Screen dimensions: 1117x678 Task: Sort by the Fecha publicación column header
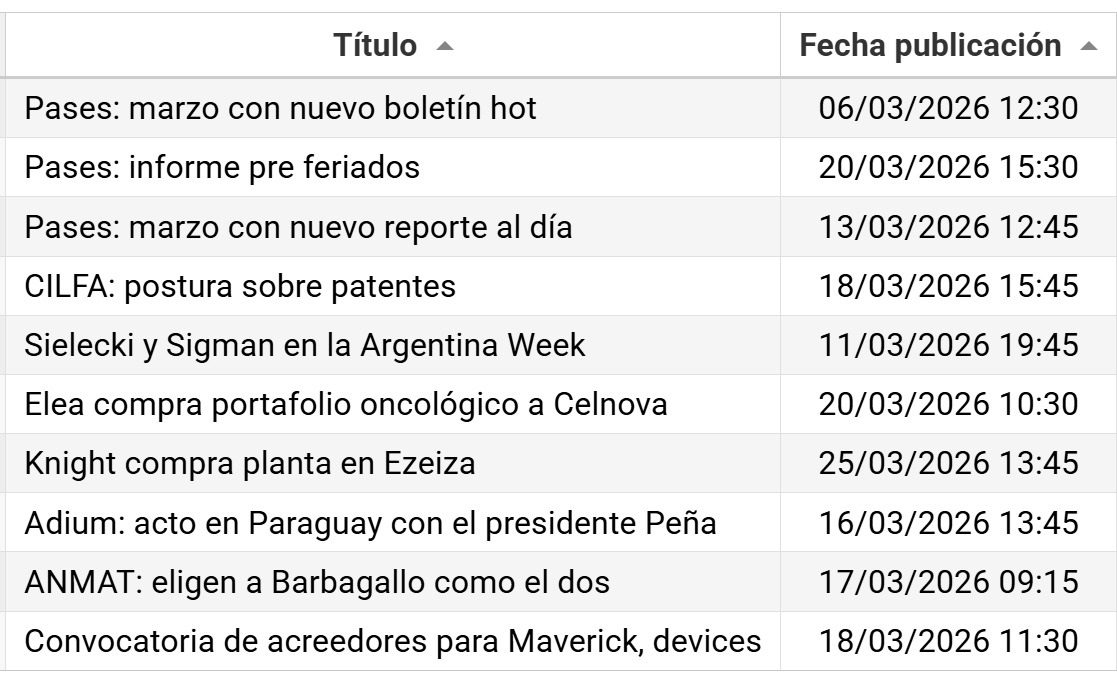[x=931, y=46]
